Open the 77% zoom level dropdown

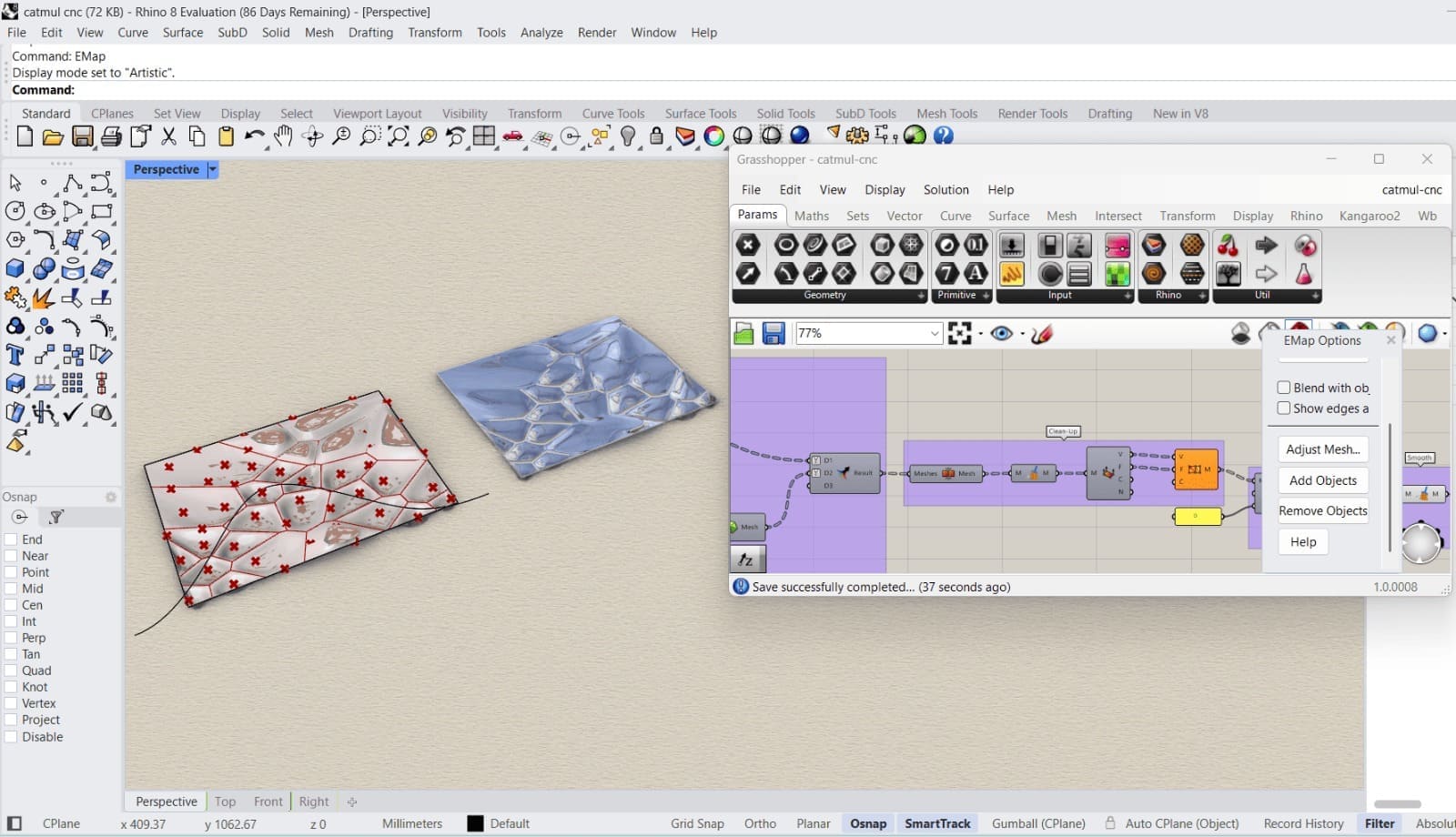[x=934, y=334]
